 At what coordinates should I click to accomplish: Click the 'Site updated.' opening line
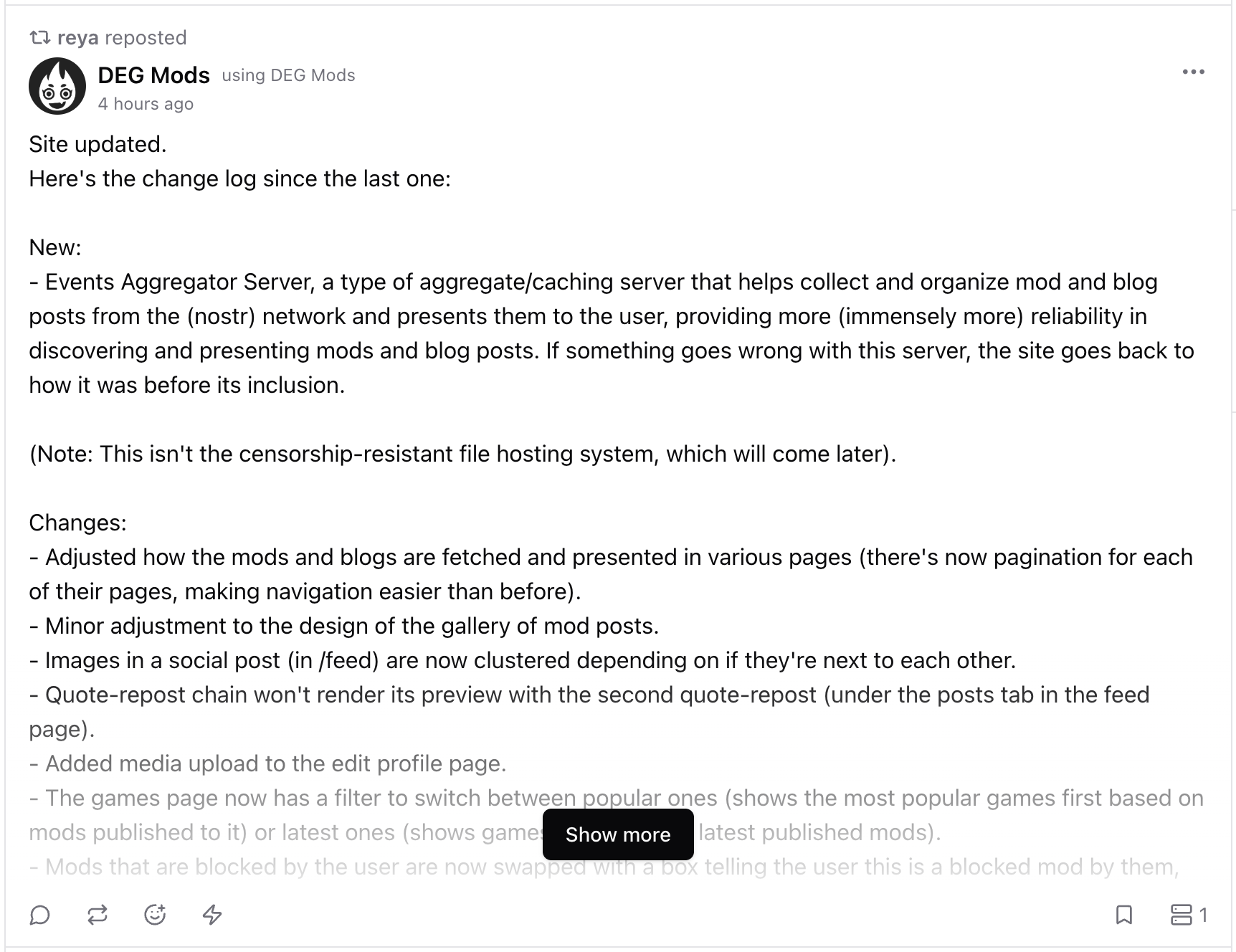[x=98, y=144]
